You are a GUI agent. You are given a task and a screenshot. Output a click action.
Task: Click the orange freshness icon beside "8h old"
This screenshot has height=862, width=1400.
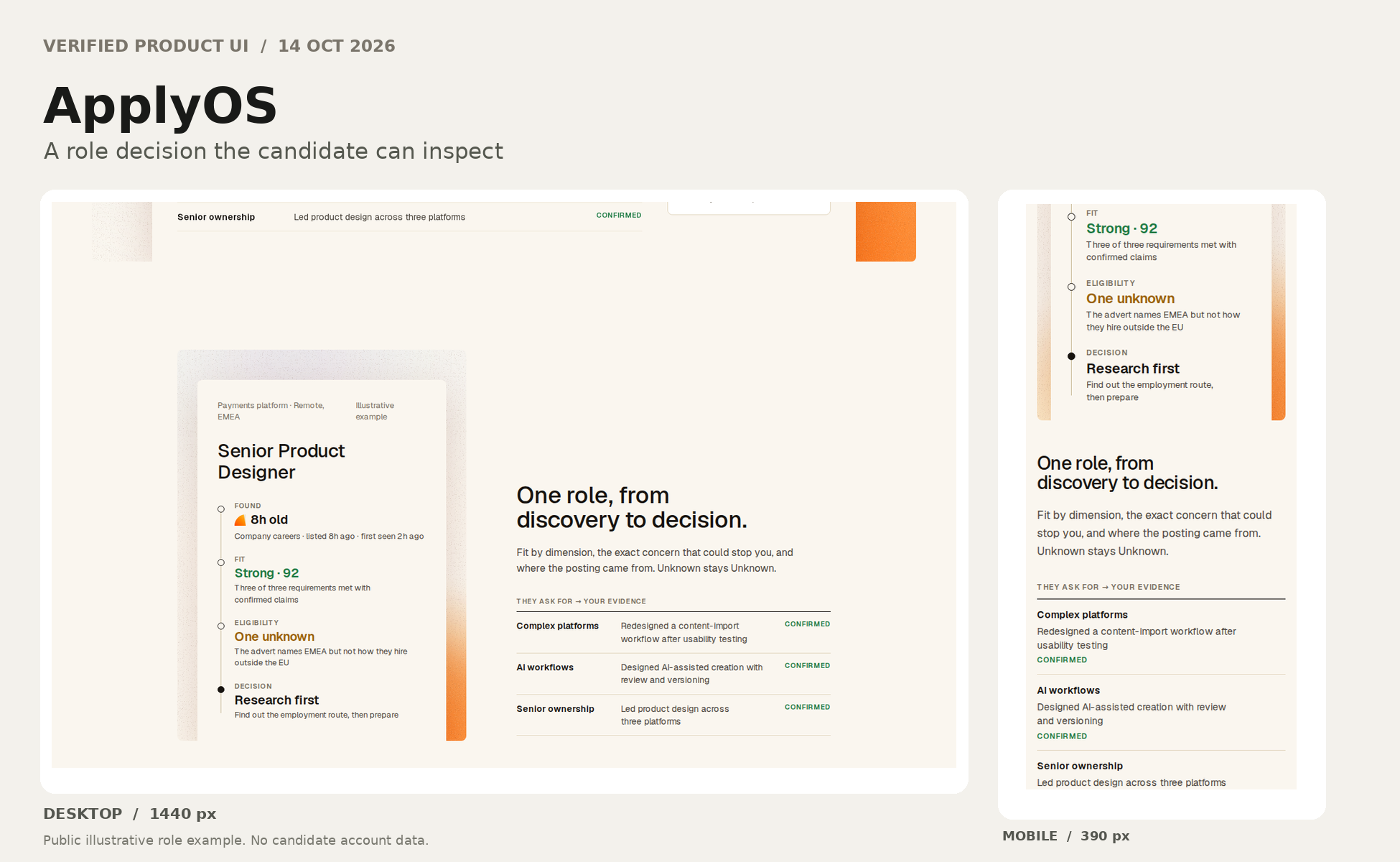pos(241,520)
